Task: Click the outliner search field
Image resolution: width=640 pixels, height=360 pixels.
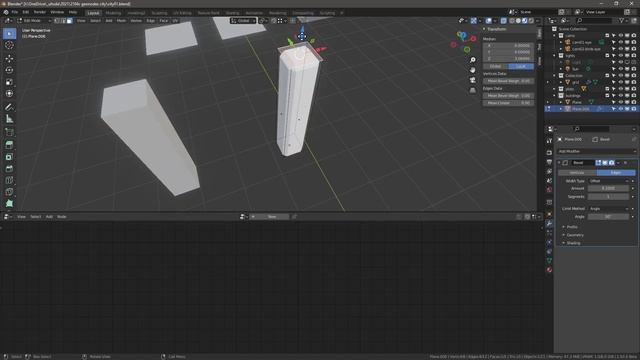Action: [x=594, y=21]
